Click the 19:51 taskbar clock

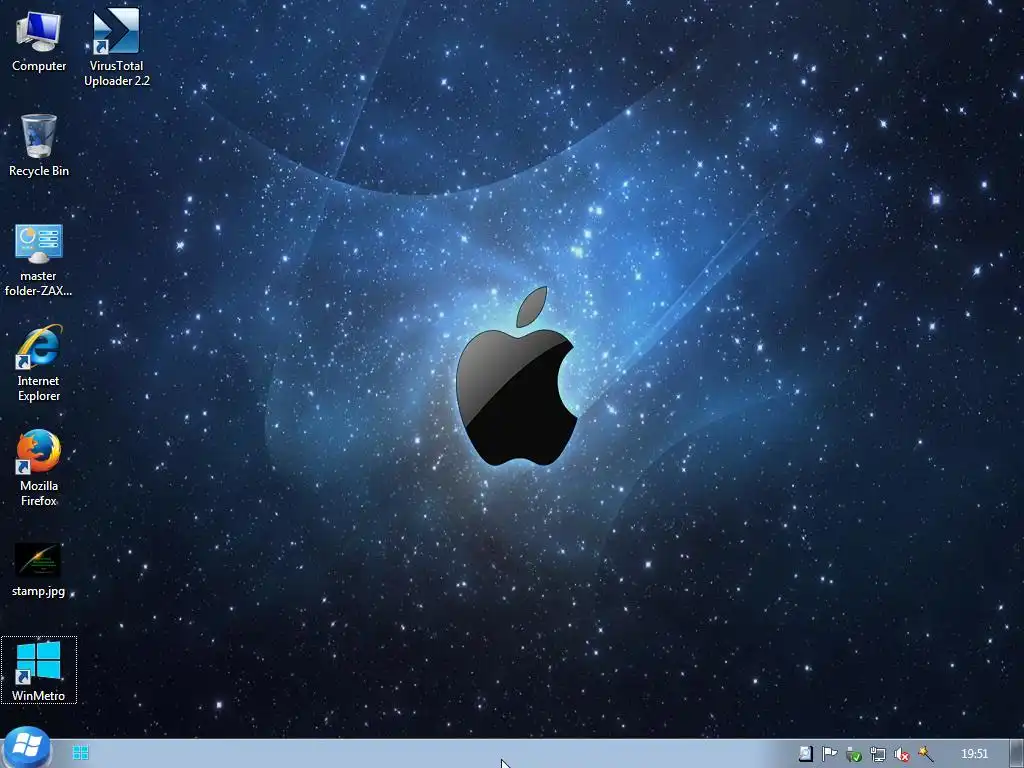click(x=974, y=754)
